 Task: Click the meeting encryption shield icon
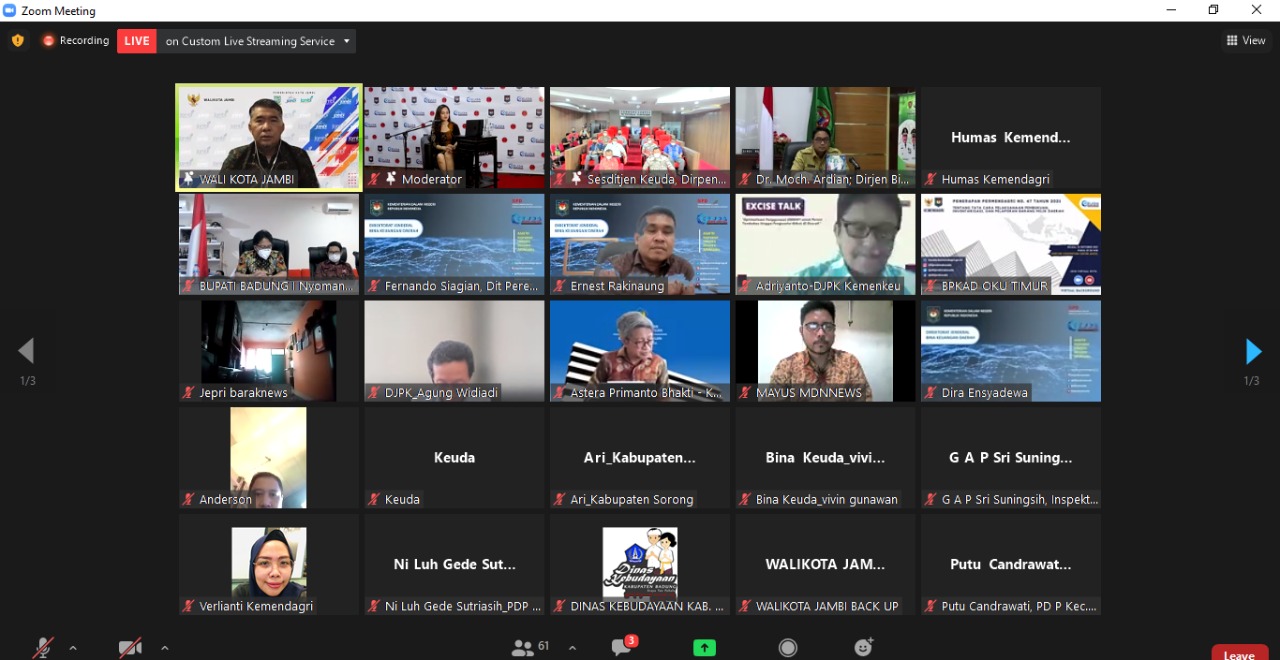17,41
